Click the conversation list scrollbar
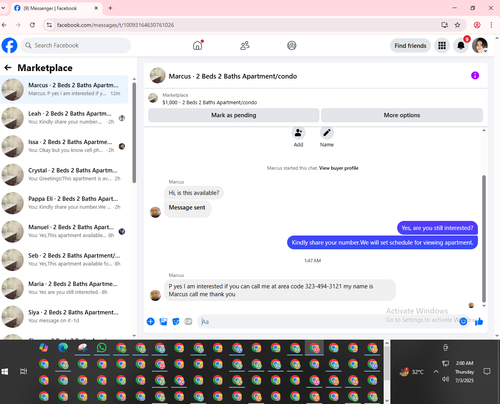500x404 pixels. click(x=134, y=132)
